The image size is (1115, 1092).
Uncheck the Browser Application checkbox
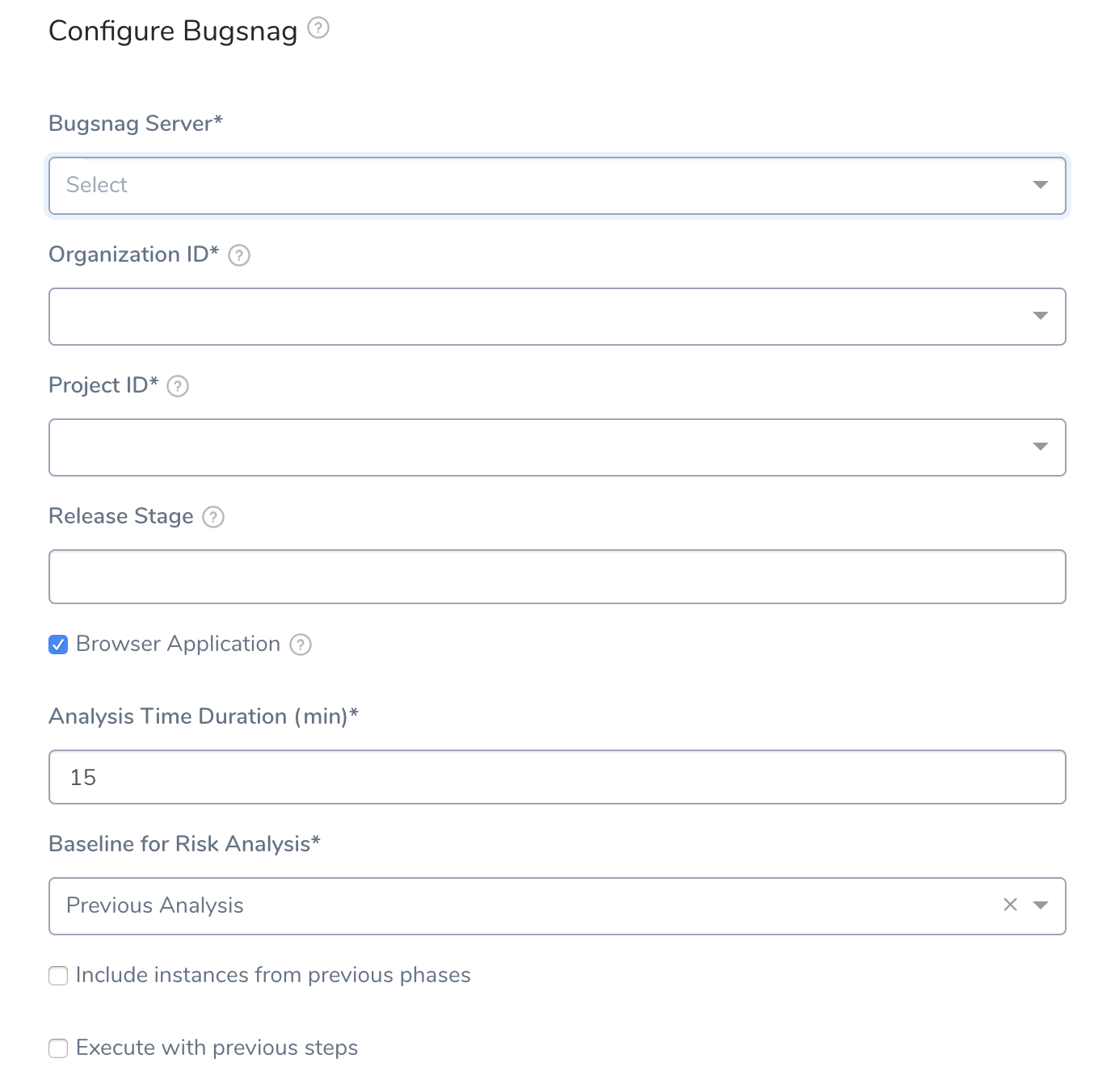click(x=58, y=645)
